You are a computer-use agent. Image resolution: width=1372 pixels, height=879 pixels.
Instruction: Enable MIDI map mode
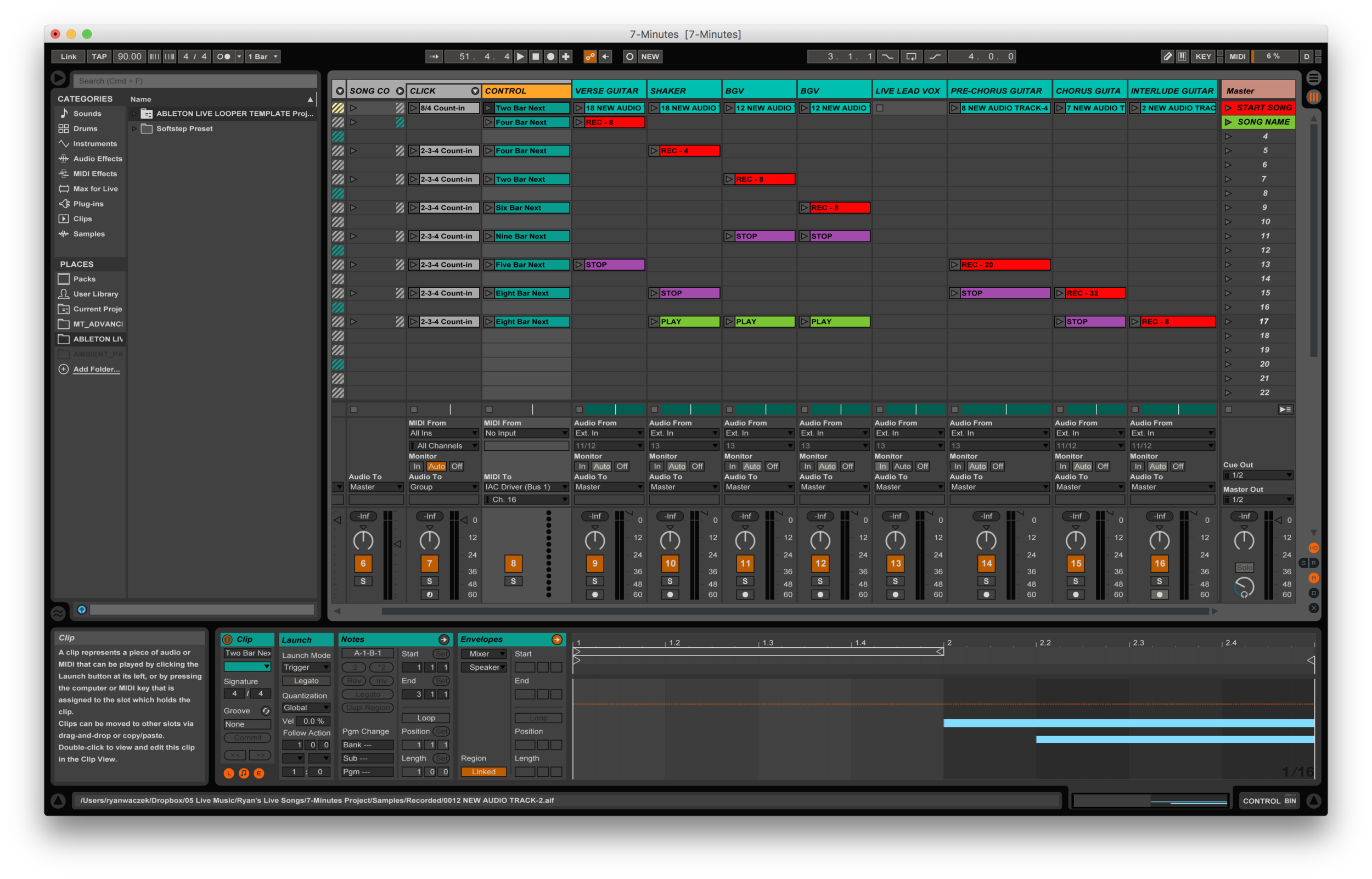pos(1237,57)
